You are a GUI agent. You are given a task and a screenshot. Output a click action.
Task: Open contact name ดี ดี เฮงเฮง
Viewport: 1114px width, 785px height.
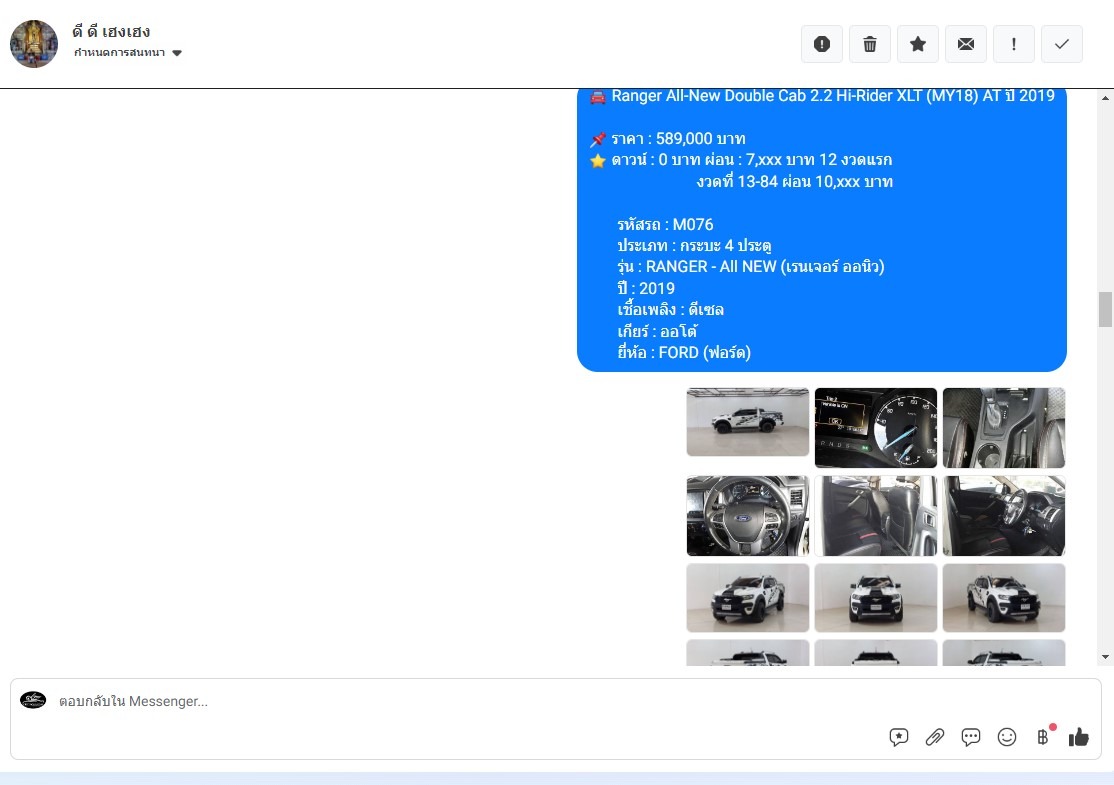coord(111,31)
